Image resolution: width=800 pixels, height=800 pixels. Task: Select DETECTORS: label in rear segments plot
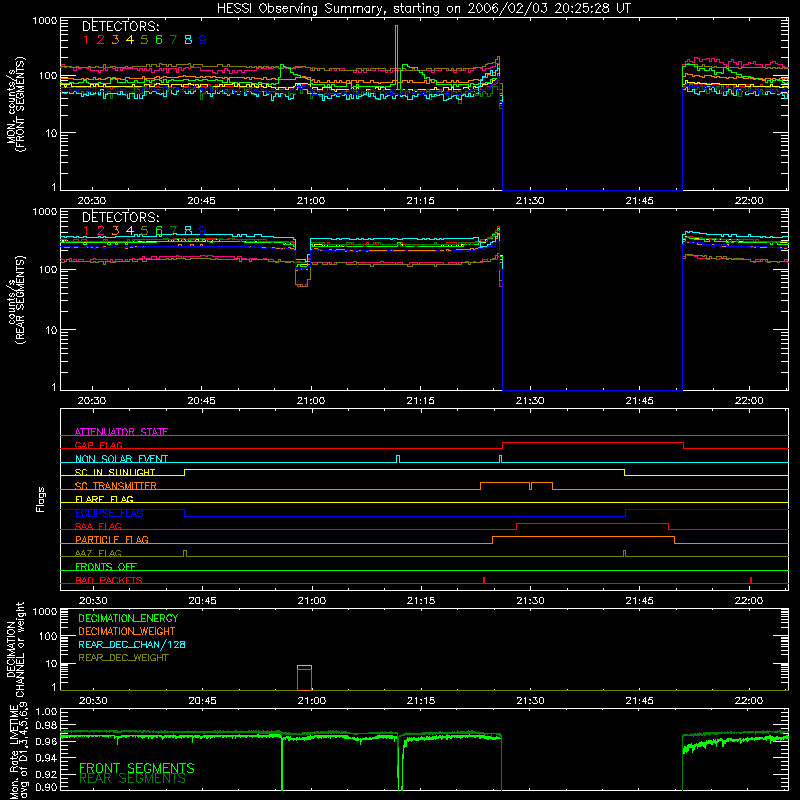tap(121, 217)
